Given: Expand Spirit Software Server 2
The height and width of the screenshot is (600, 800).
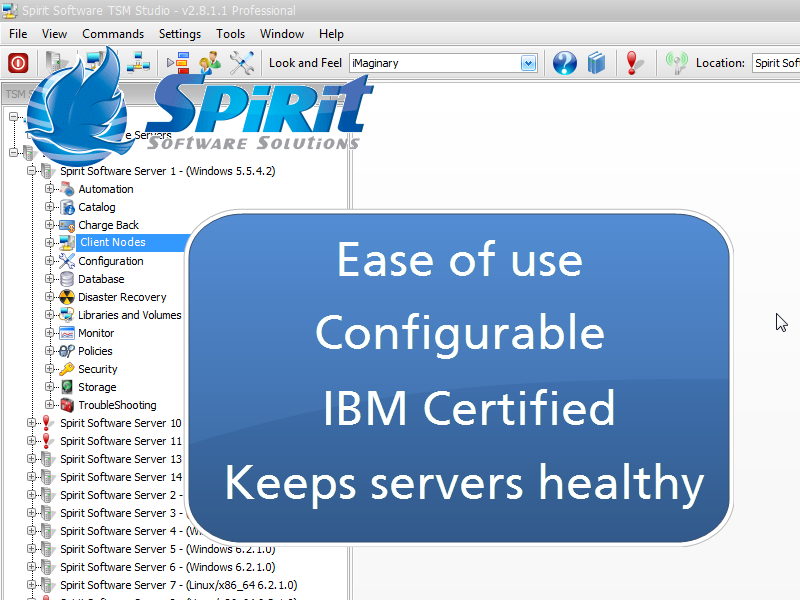Looking at the screenshot, I should pos(32,495).
